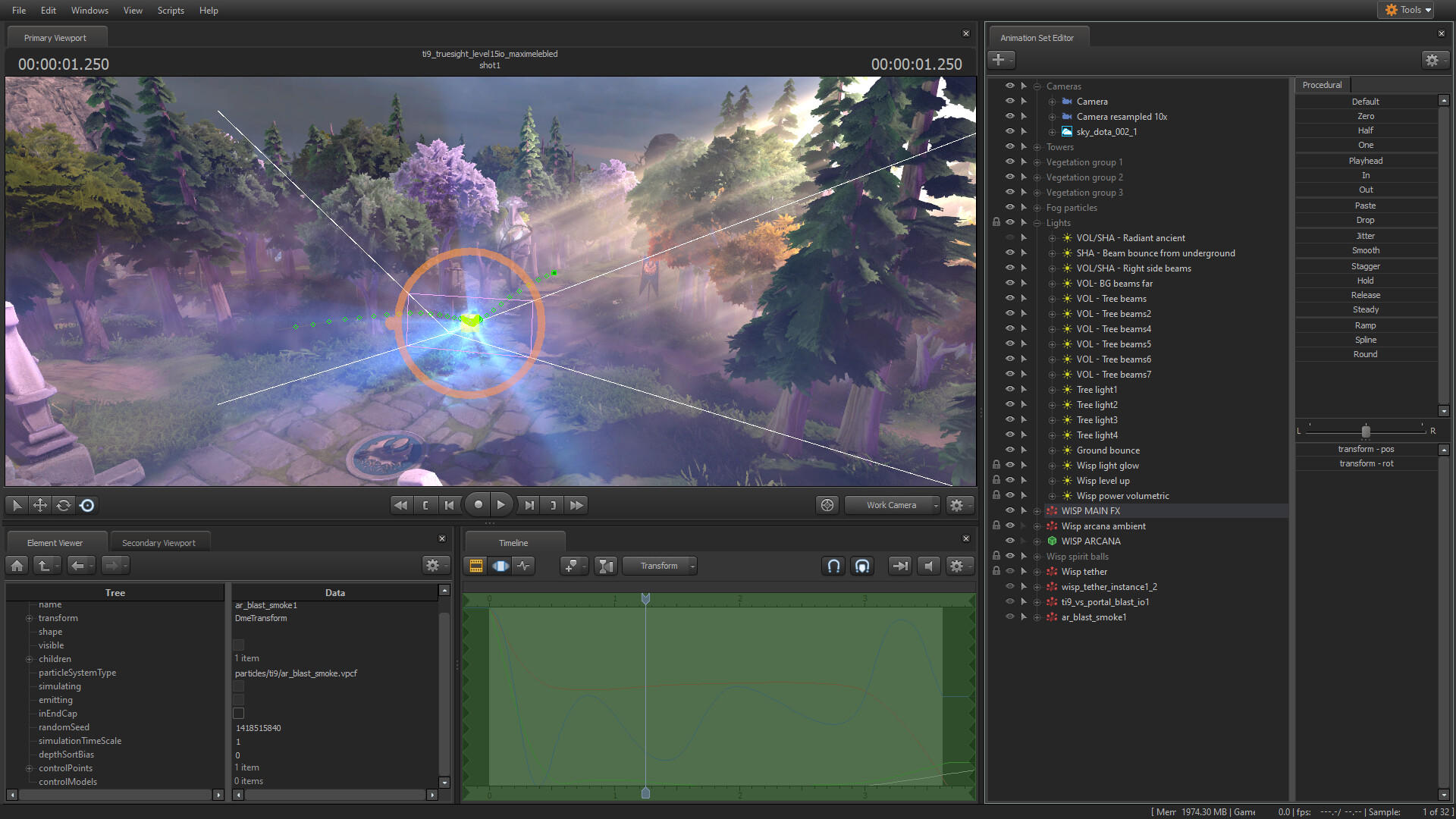The height and width of the screenshot is (819, 1456).
Task: Toggle visibility eye of Ground bounce light
Action: (x=1009, y=450)
